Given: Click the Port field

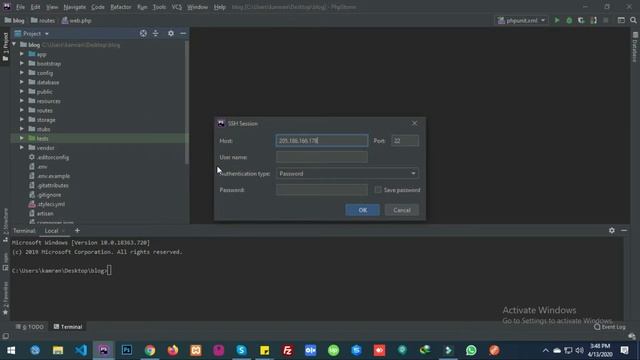Looking at the screenshot, I should tap(404, 140).
